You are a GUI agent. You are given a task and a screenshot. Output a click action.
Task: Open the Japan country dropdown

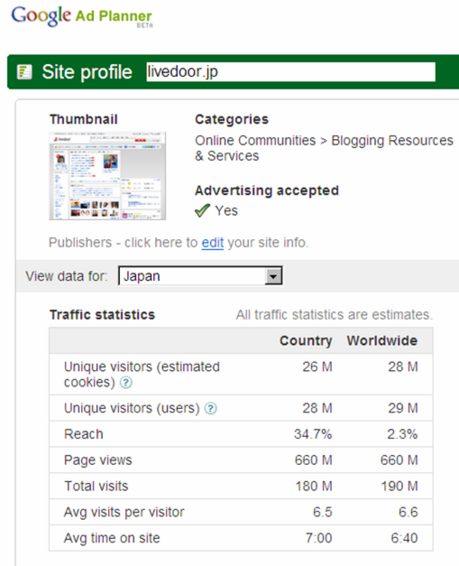click(x=200, y=276)
